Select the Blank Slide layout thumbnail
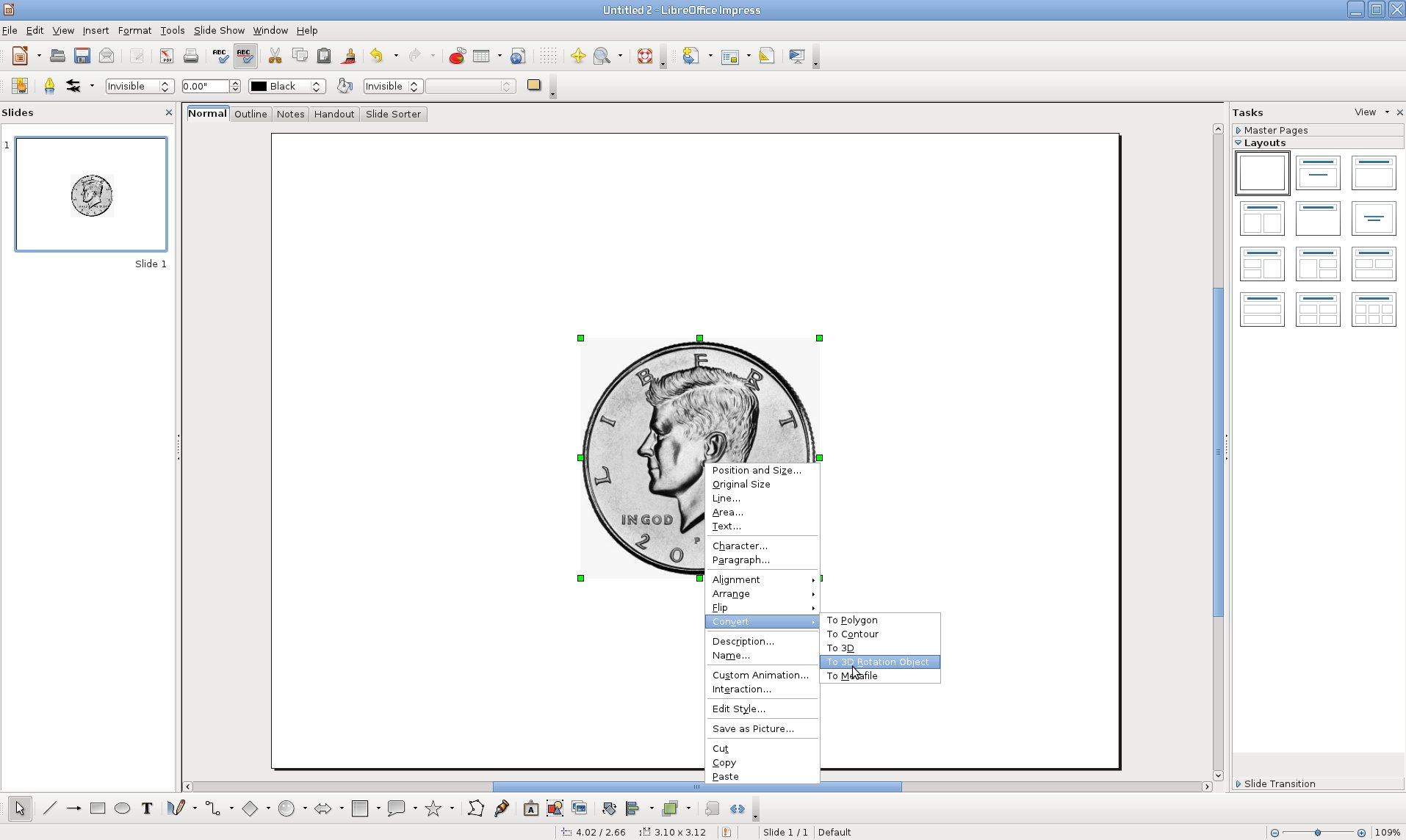This screenshot has width=1406, height=840. coord(1262,173)
